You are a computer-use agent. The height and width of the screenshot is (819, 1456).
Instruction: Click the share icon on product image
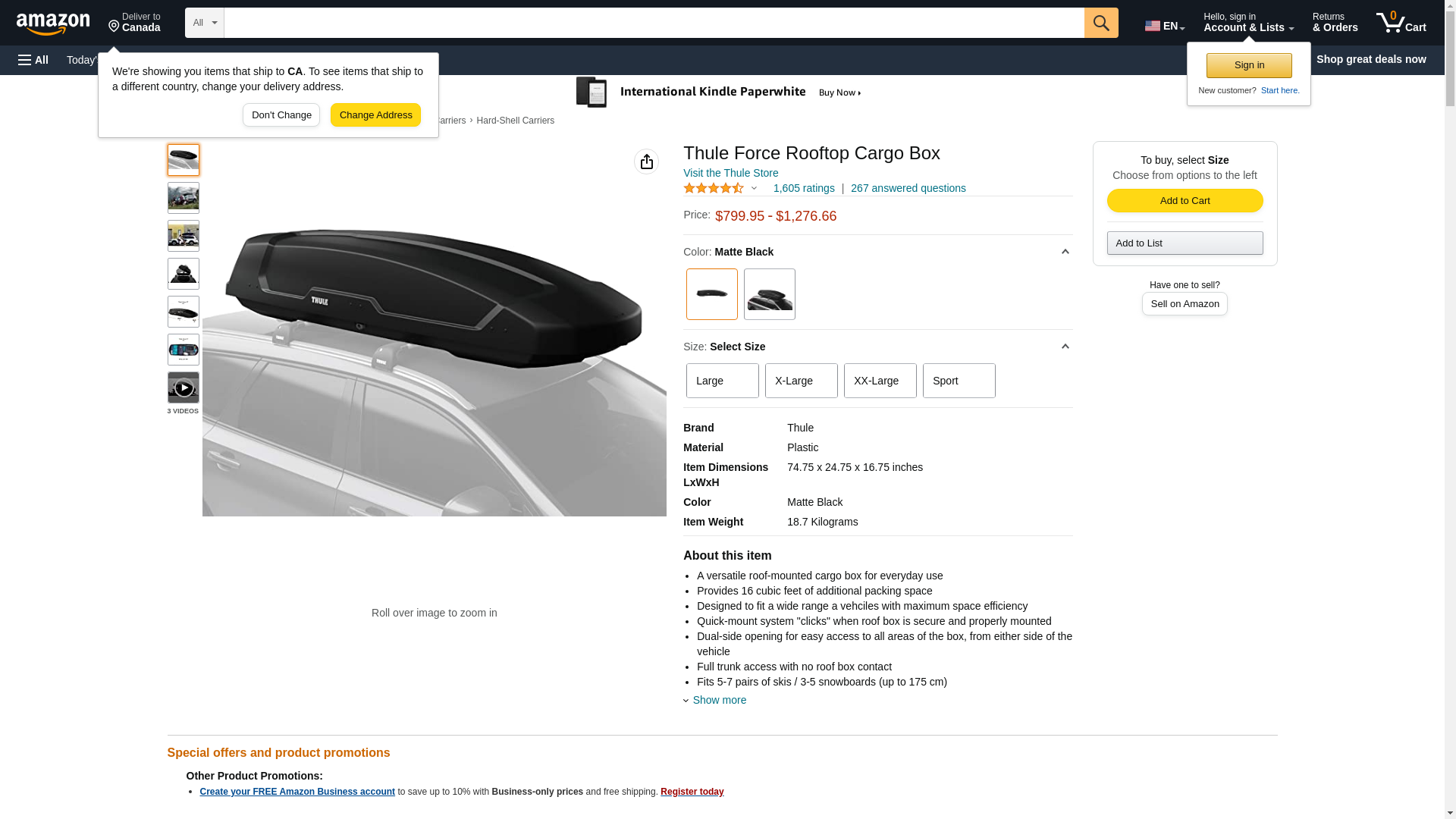646,162
